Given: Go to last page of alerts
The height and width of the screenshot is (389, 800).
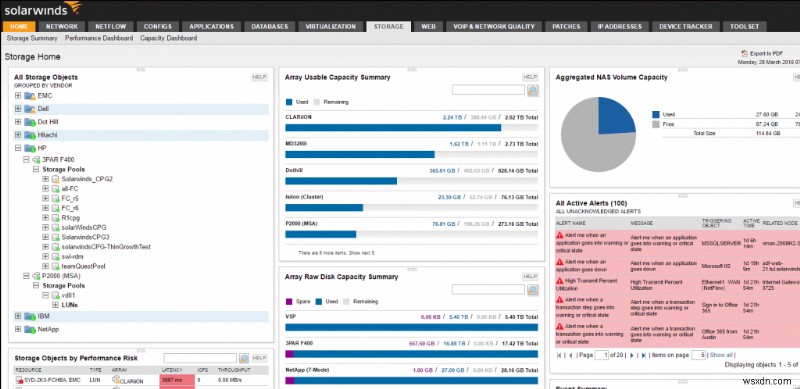Looking at the screenshot, I should (643, 355).
